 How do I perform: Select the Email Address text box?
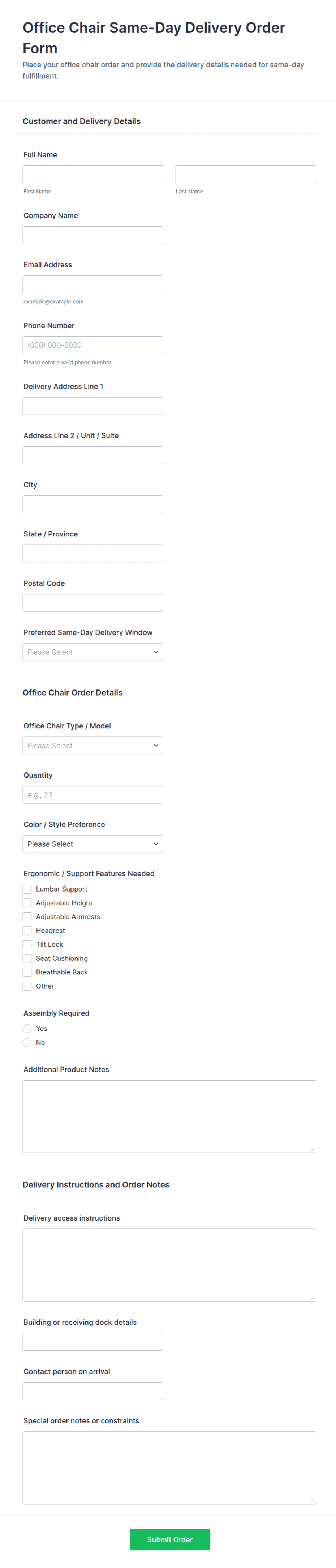(93, 284)
